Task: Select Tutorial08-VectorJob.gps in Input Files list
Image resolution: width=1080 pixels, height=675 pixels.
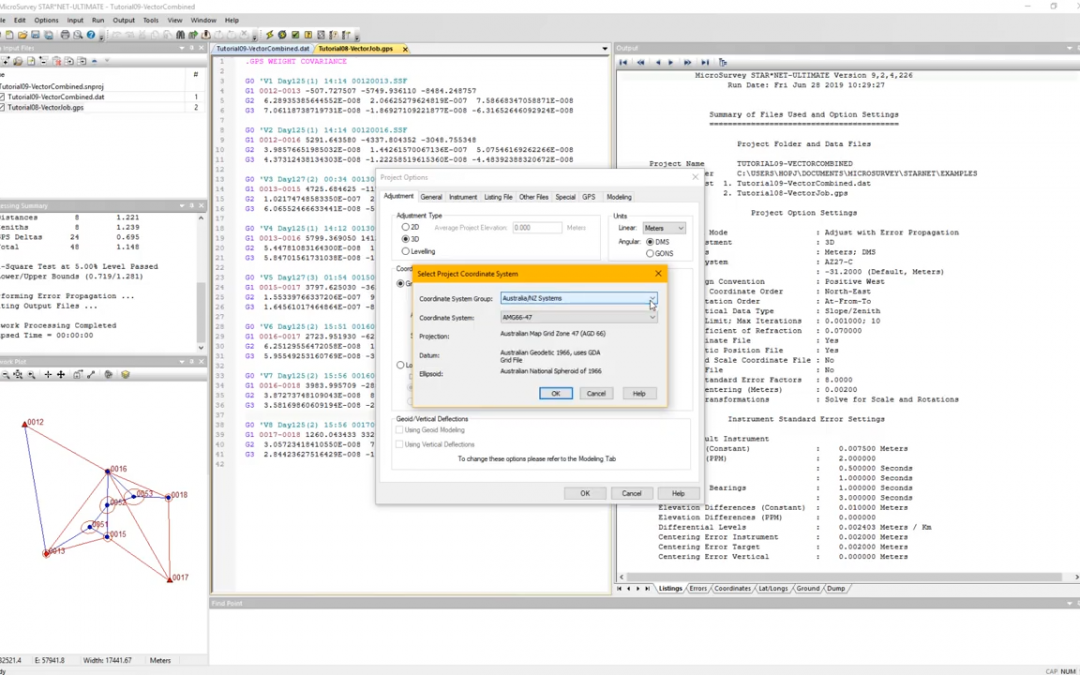Action: tap(45, 107)
